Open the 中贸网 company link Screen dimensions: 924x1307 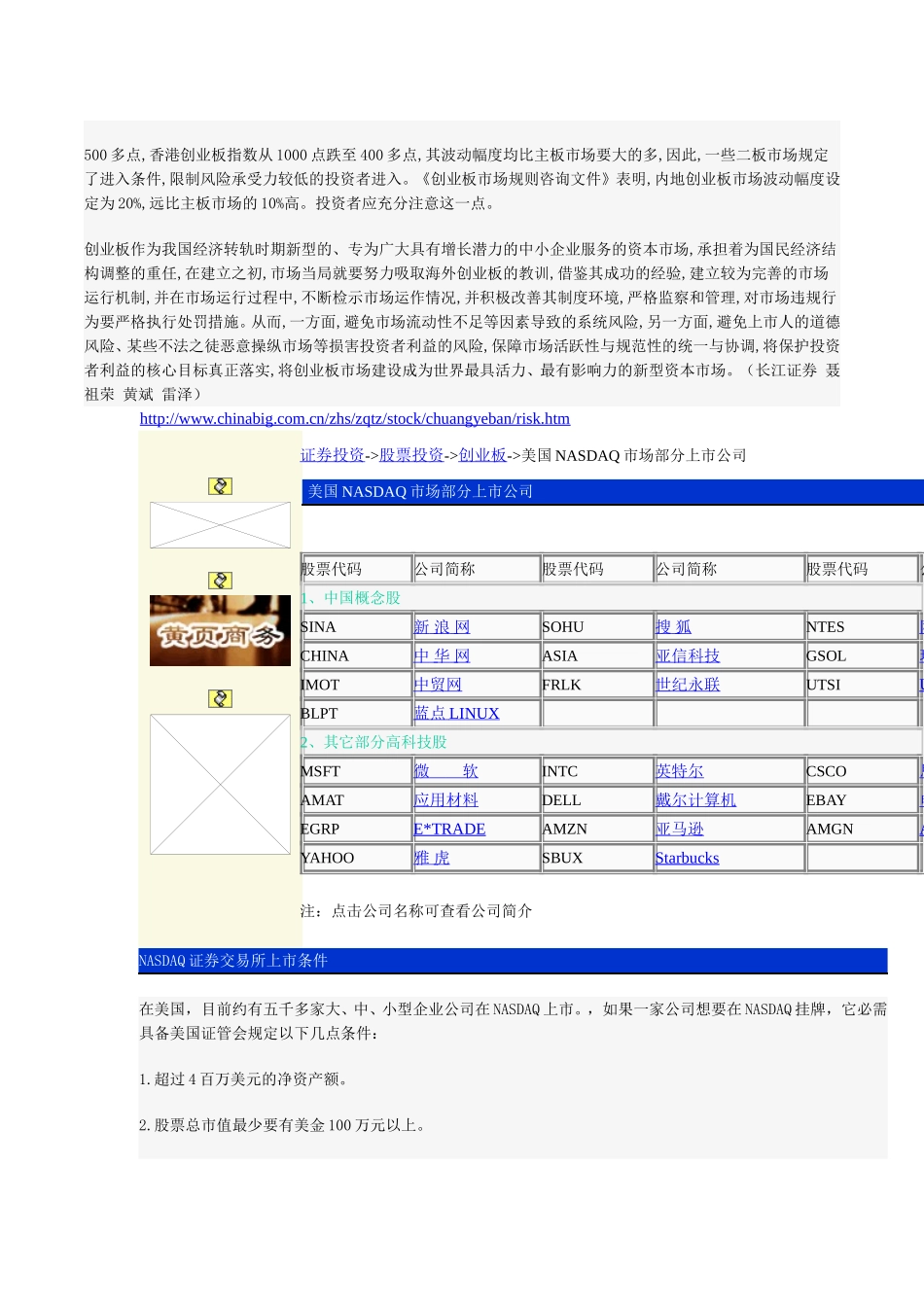point(438,685)
